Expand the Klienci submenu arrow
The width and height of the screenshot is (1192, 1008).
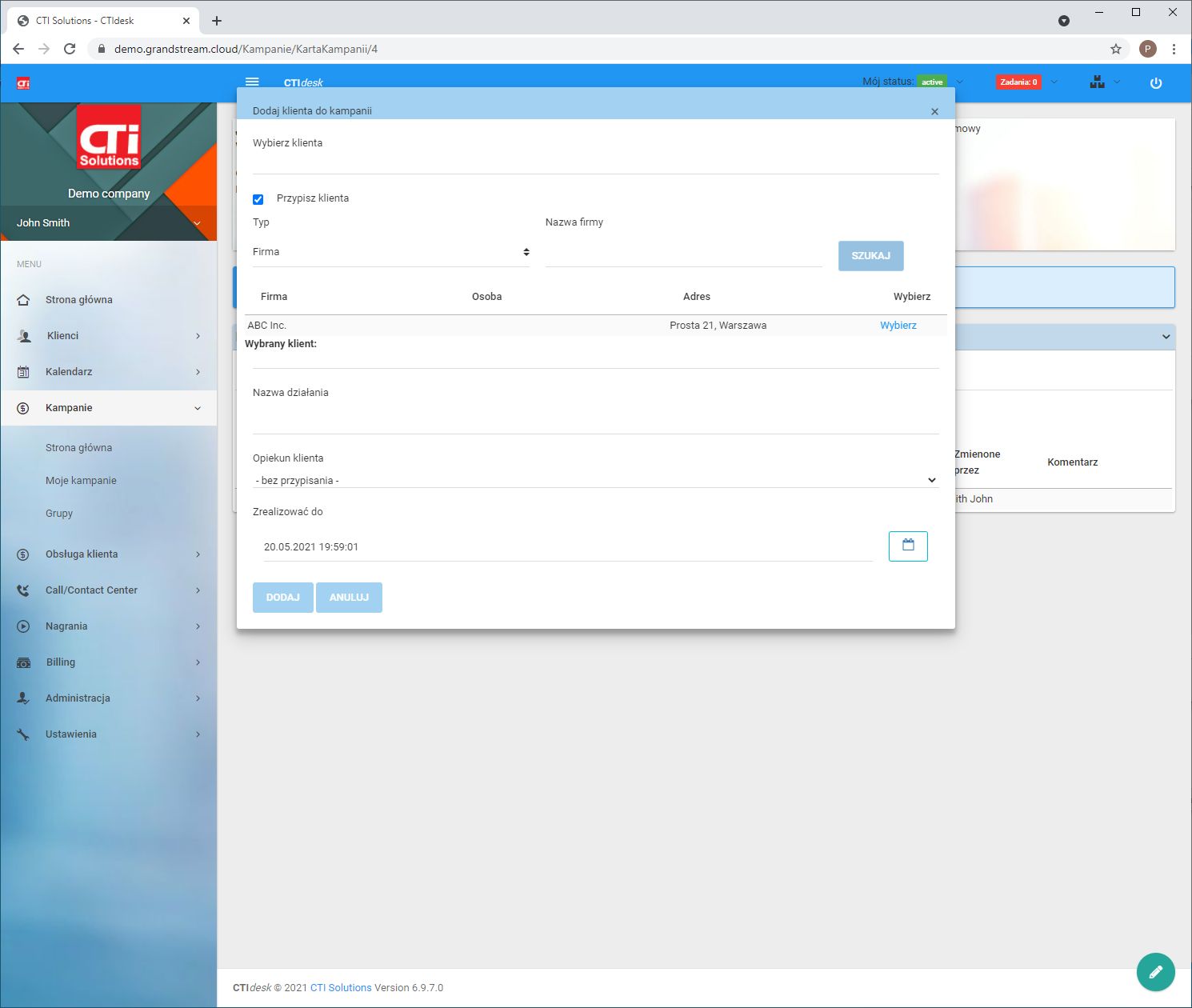[x=198, y=336]
